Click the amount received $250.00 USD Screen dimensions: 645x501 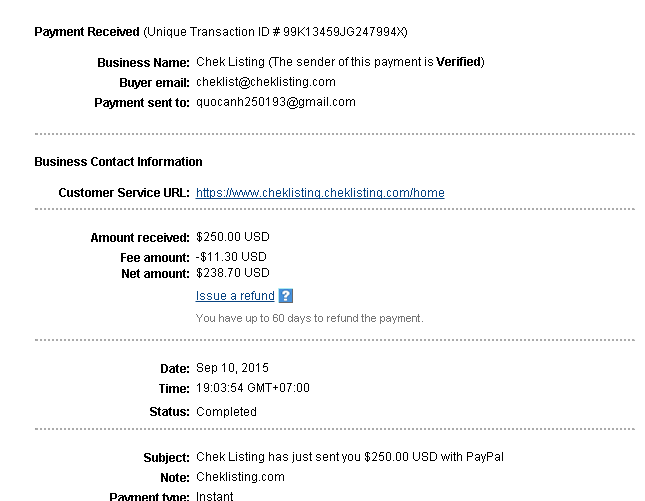pos(233,238)
